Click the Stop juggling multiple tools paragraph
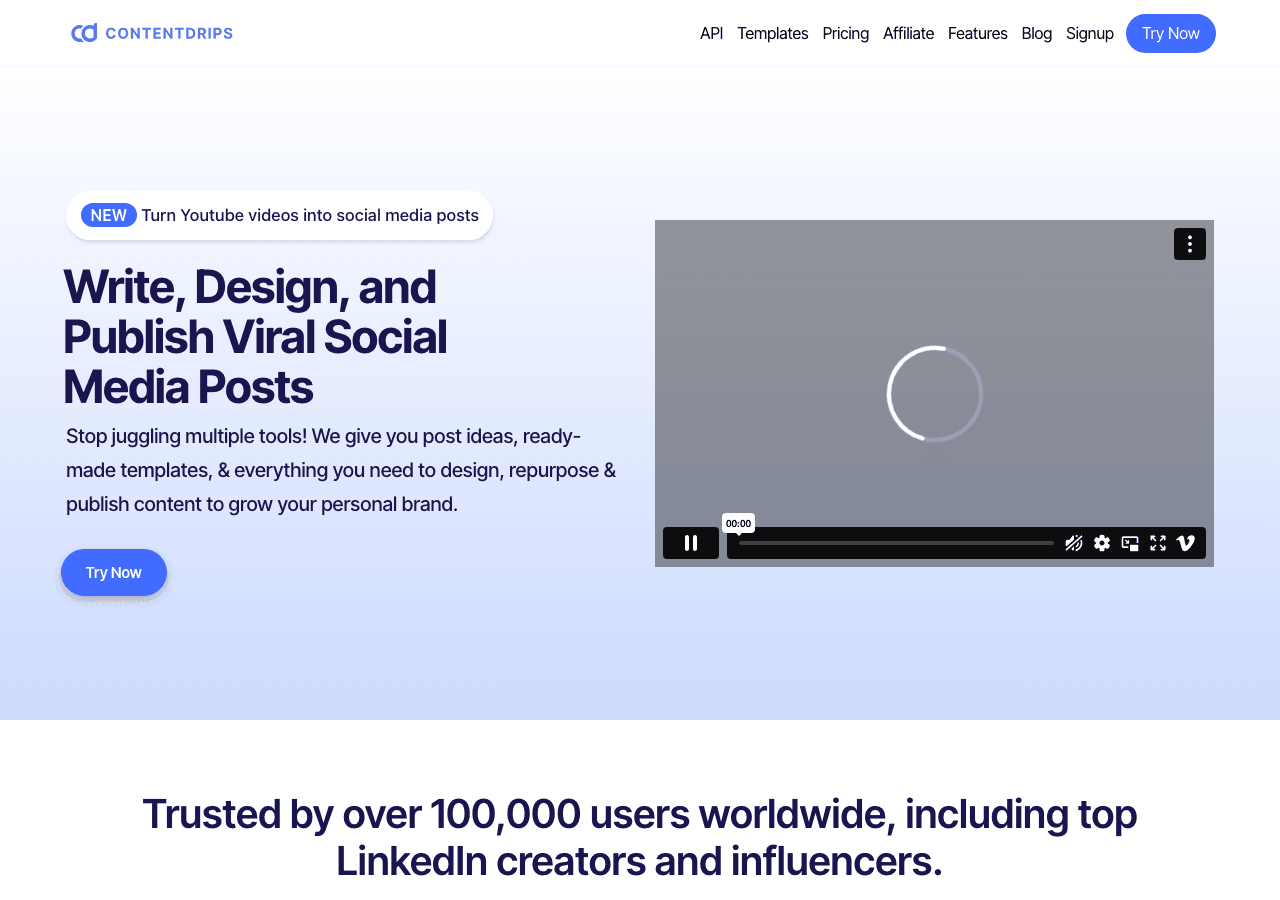 click(341, 470)
